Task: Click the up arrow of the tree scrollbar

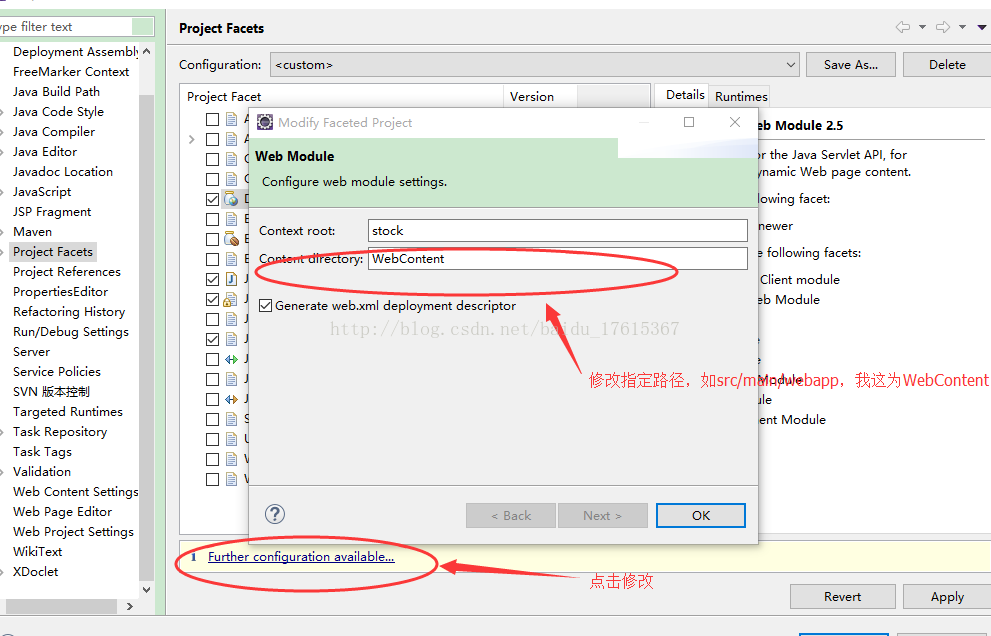Action: [147, 51]
